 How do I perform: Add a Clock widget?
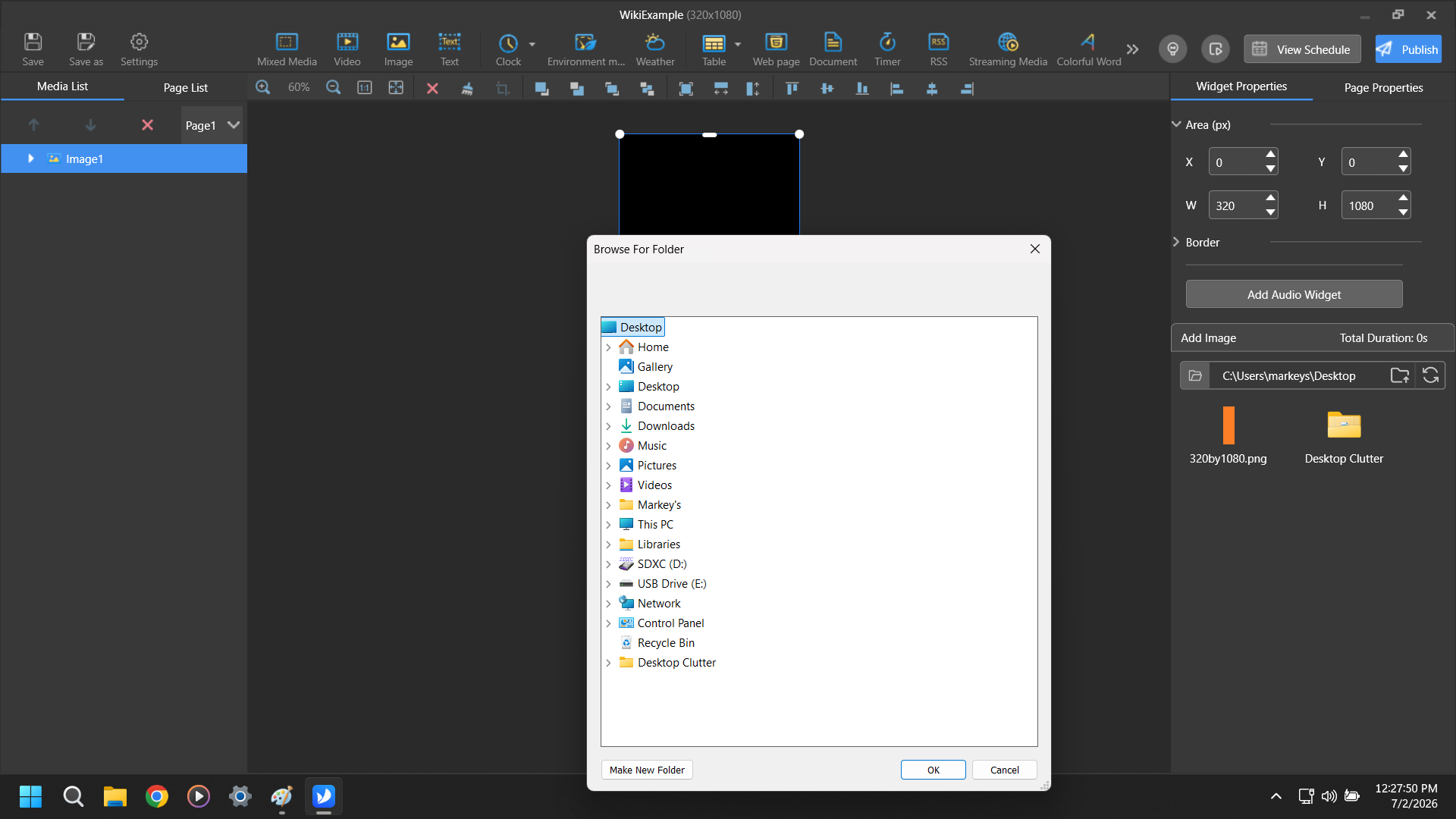(x=508, y=49)
